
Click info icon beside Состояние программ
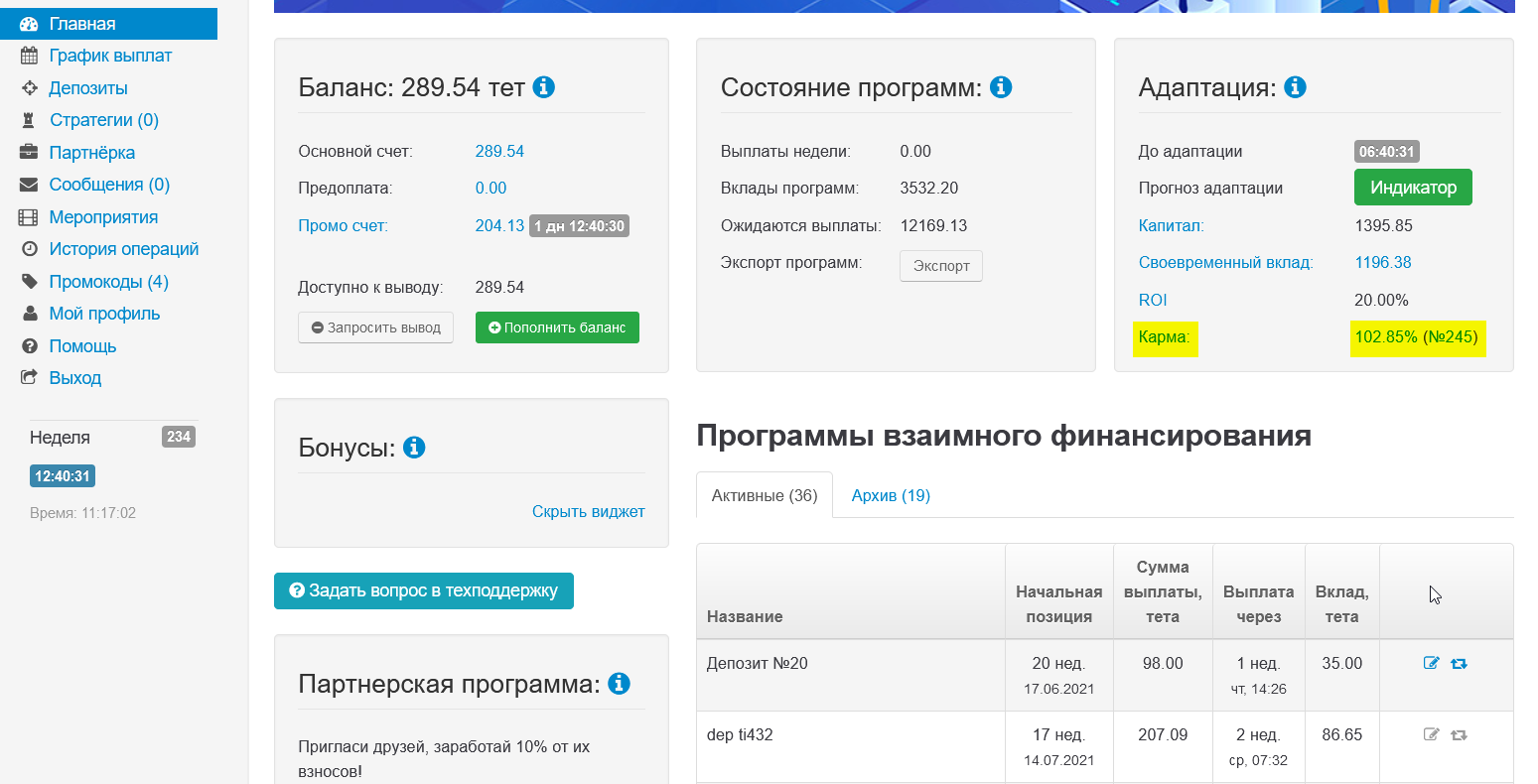(1001, 87)
